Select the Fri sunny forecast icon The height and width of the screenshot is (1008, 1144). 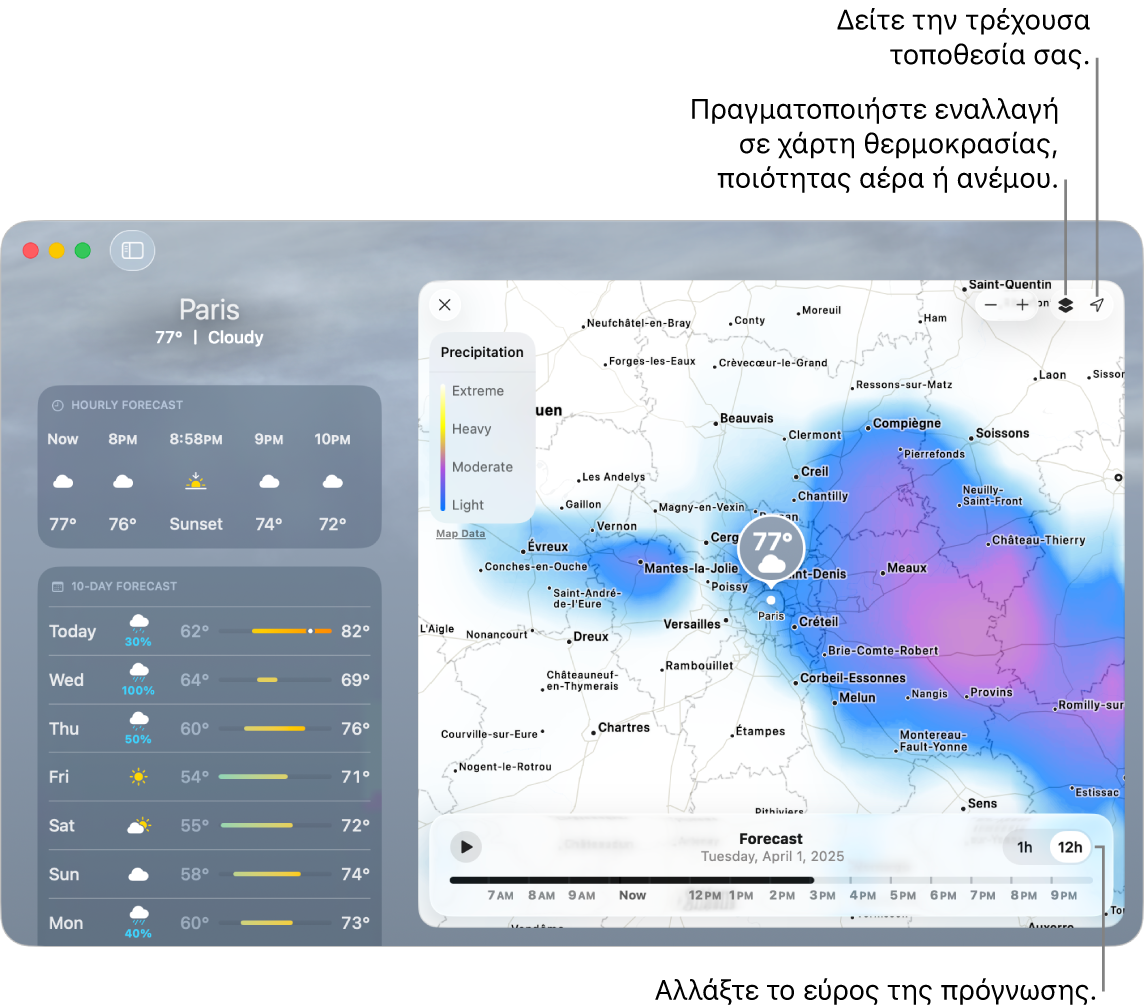click(138, 777)
